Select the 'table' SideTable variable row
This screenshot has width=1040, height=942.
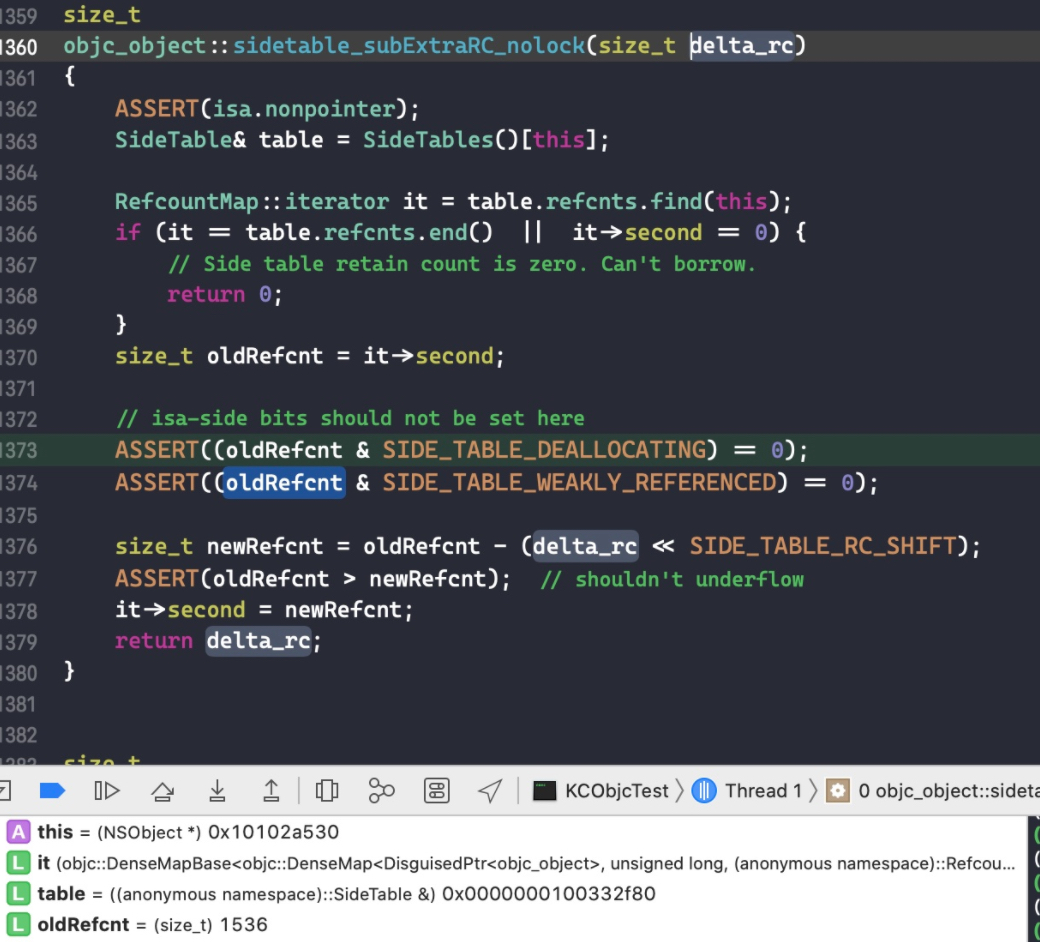coord(513,894)
